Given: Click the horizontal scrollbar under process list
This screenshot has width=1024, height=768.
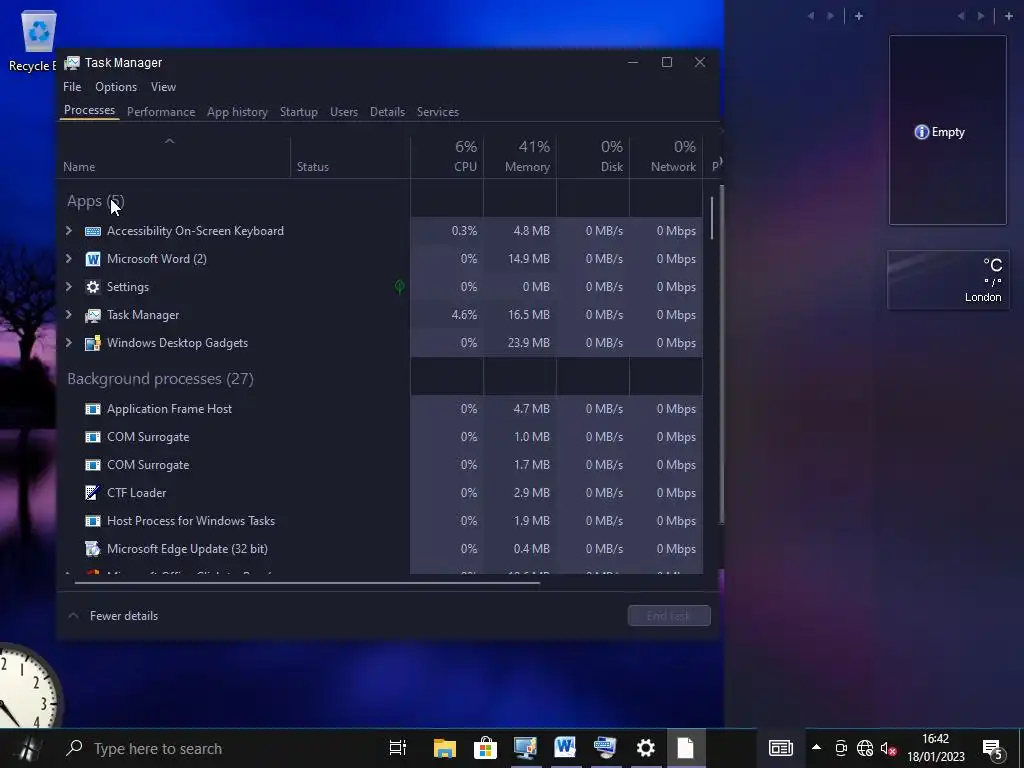Looking at the screenshot, I should [307, 583].
